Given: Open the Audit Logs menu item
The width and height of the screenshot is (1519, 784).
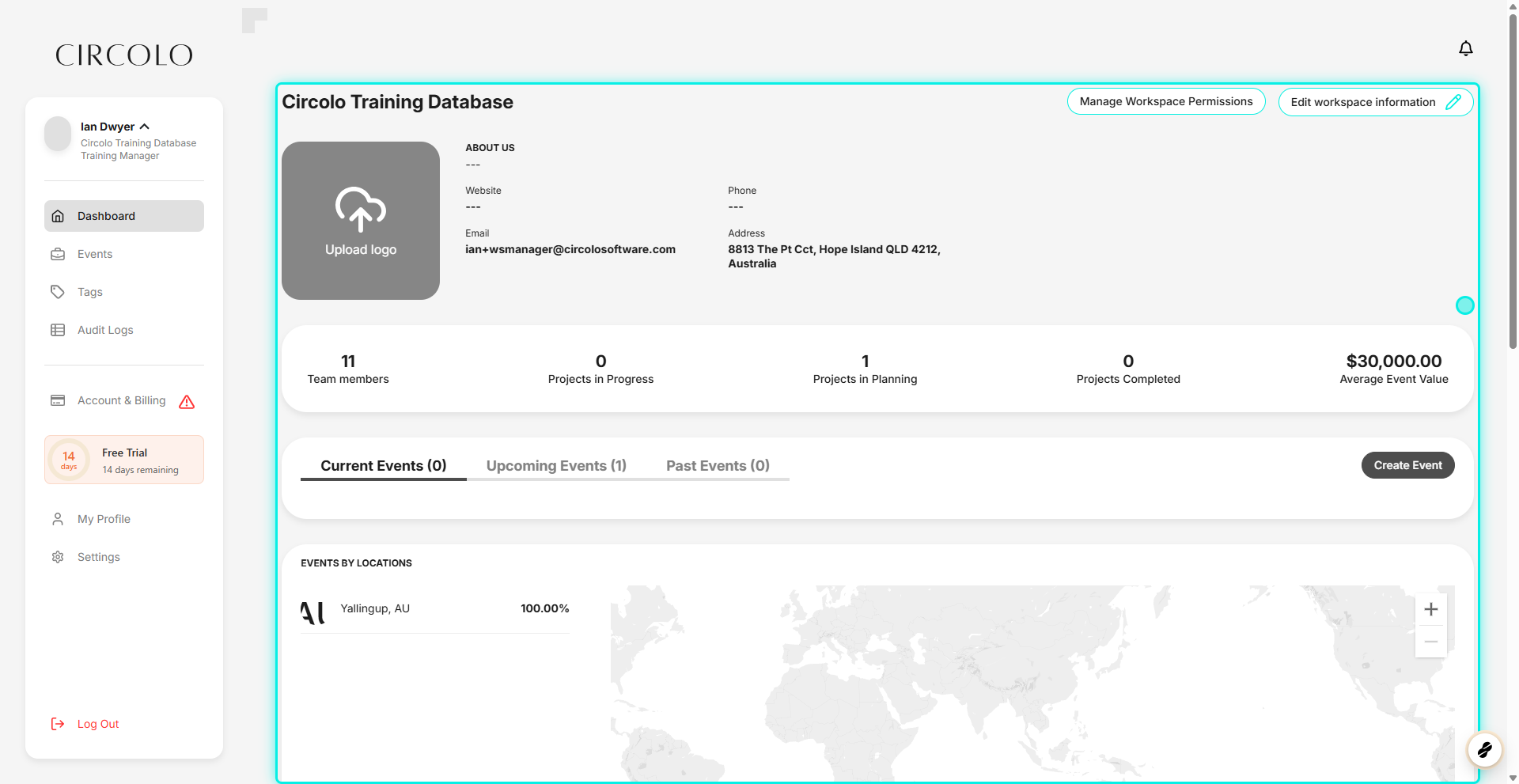Looking at the screenshot, I should pyautogui.click(x=124, y=330).
